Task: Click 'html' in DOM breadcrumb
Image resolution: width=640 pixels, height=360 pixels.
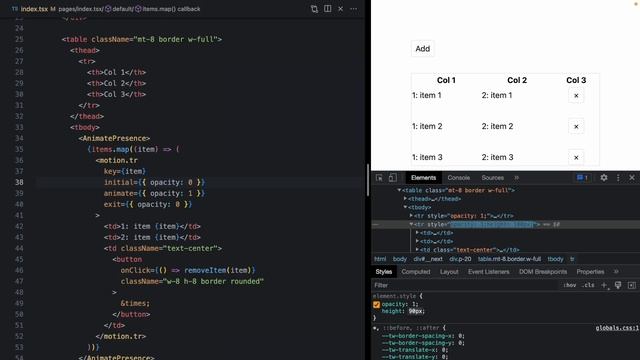Action: (x=380, y=259)
